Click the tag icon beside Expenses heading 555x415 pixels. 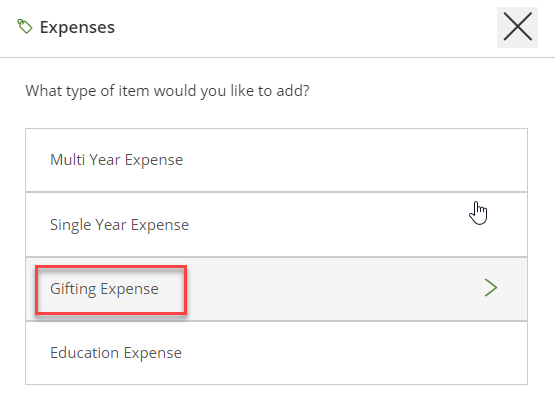coord(25,27)
